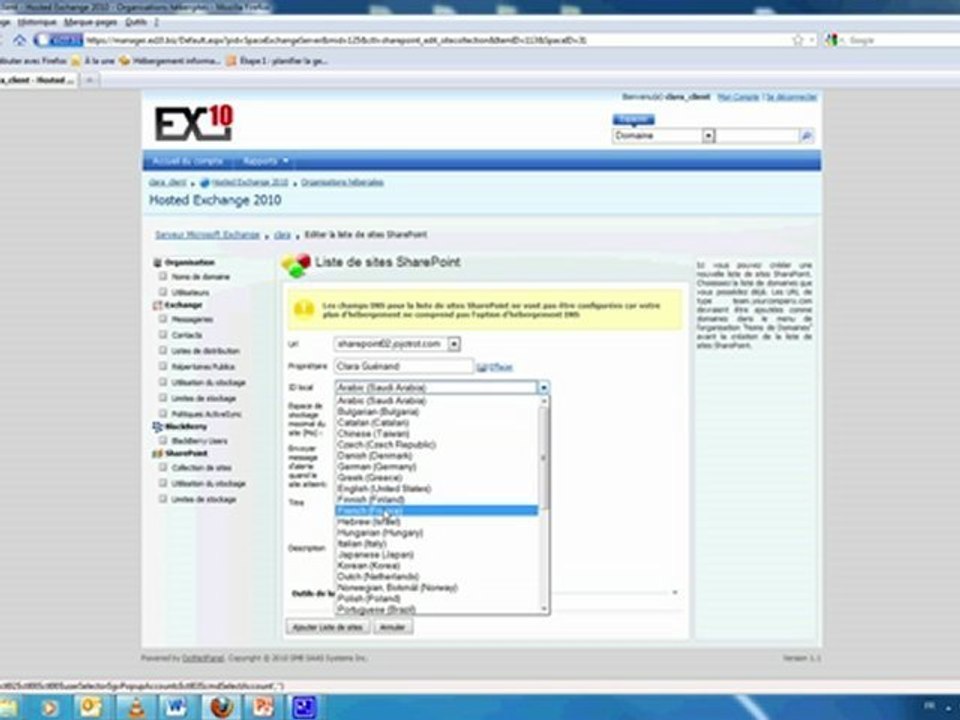960x720 pixels.
Task: Click the magnifier search icon beside Domaine
Action: 806,136
